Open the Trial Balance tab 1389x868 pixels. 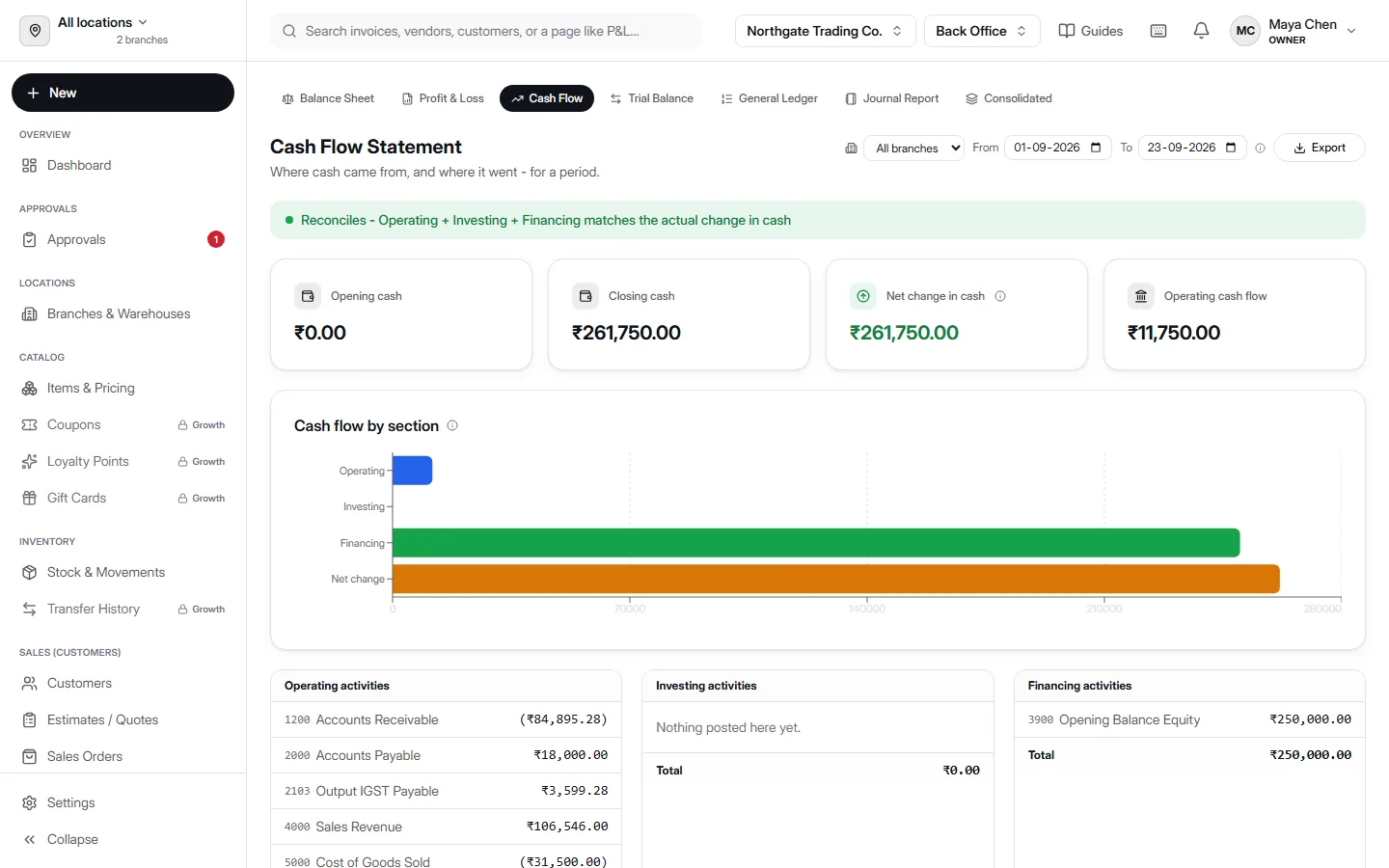[x=652, y=98]
